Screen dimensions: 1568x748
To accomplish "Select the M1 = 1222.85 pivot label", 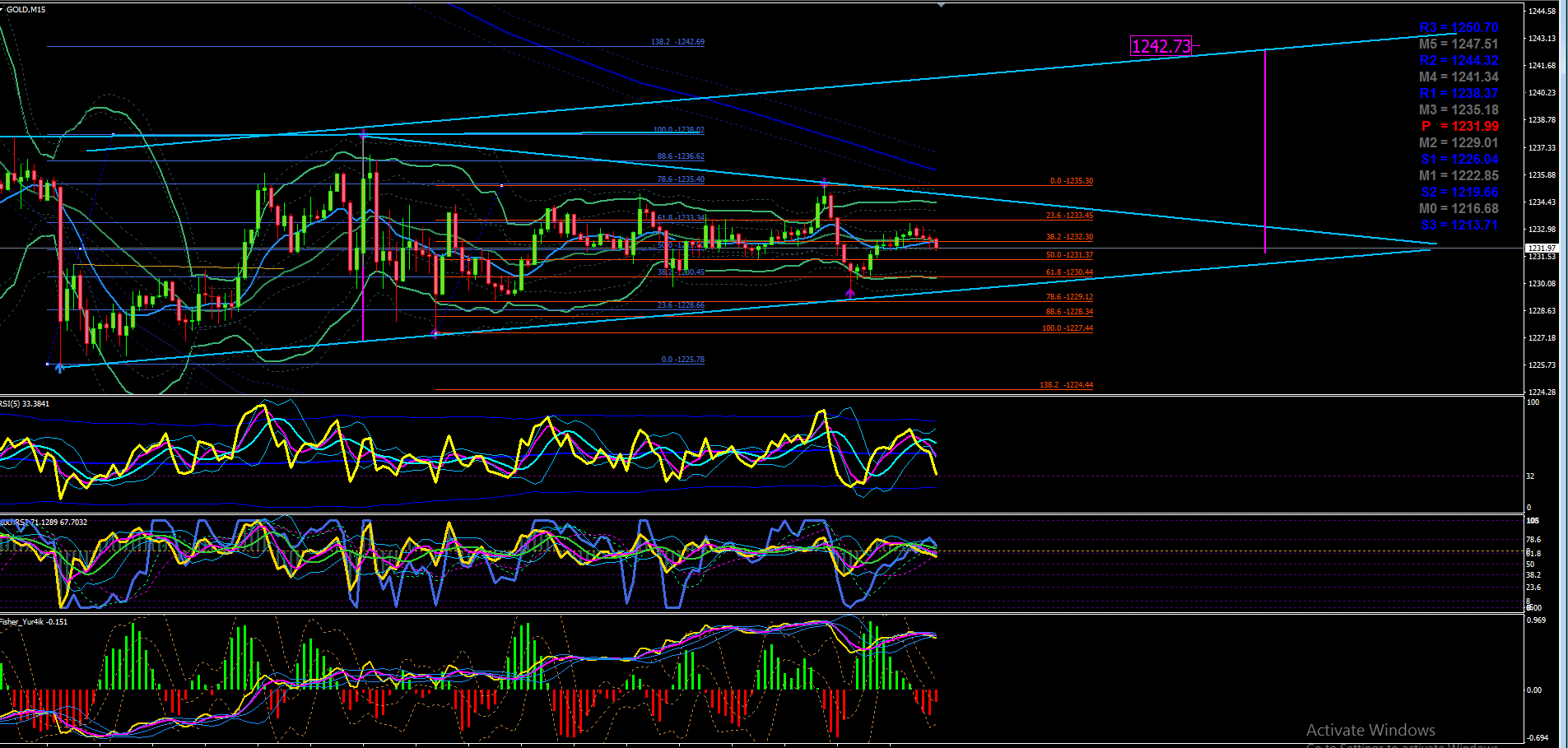I will point(1459,176).
